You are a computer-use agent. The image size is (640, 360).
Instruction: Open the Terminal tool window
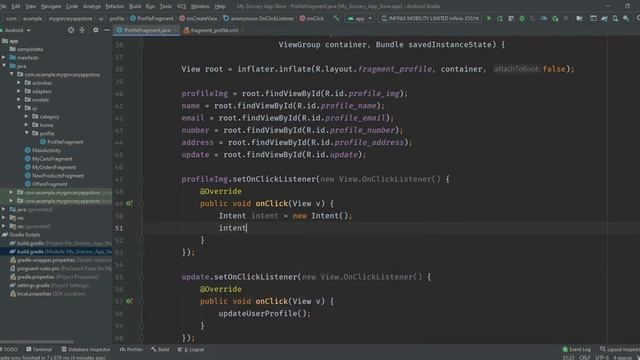[39, 349]
